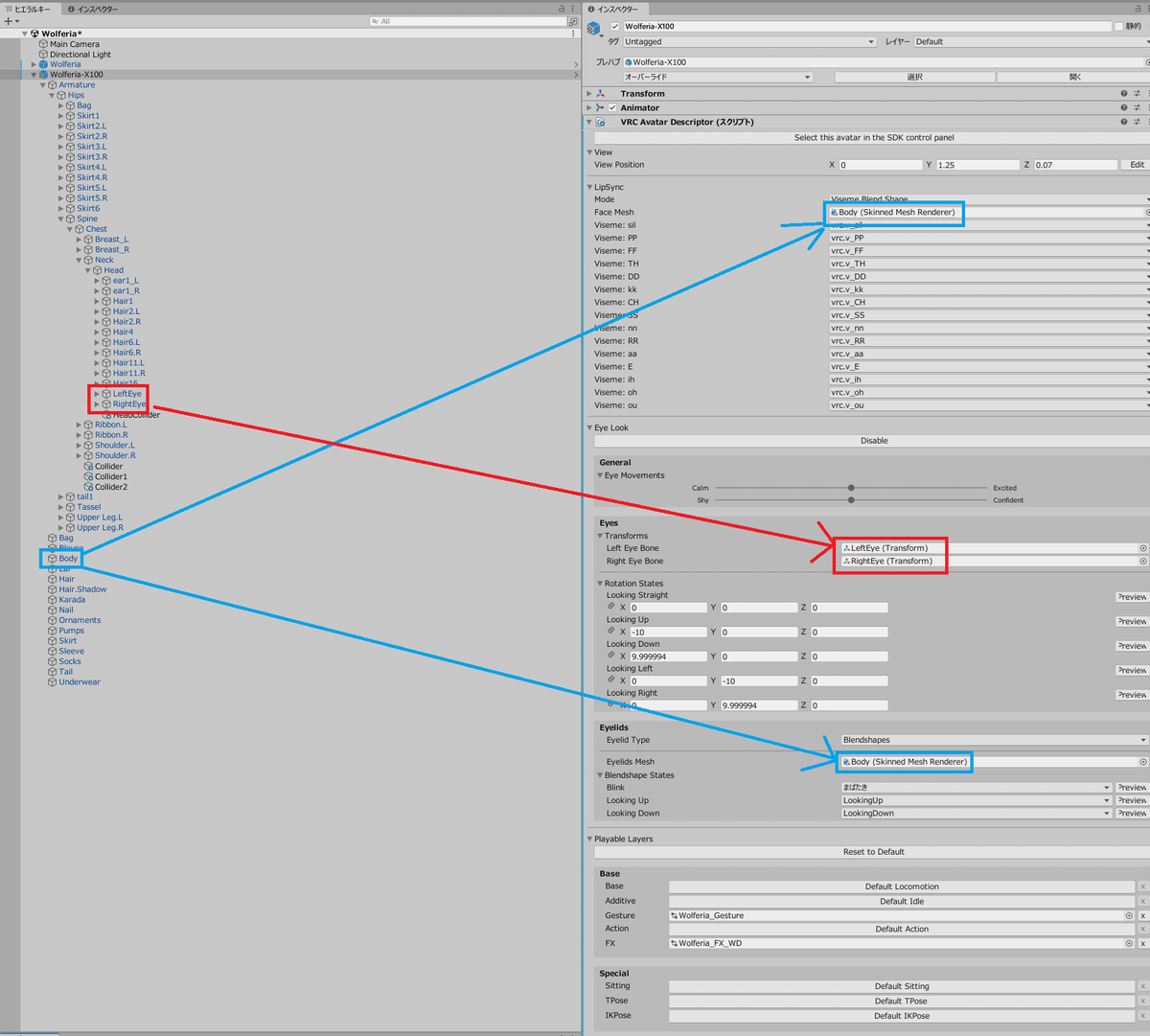
Task: Switch to left panel inspector (インスペクター) tab
Action: point(93,9)
